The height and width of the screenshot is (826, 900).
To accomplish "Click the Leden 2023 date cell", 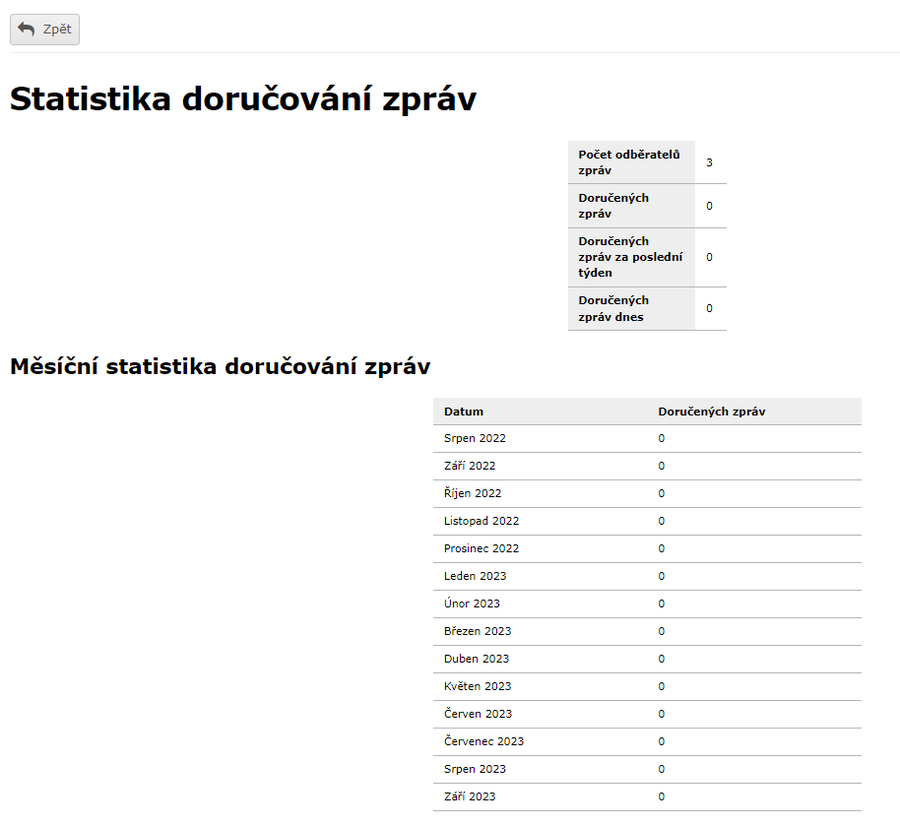I will tap(475, 576).
